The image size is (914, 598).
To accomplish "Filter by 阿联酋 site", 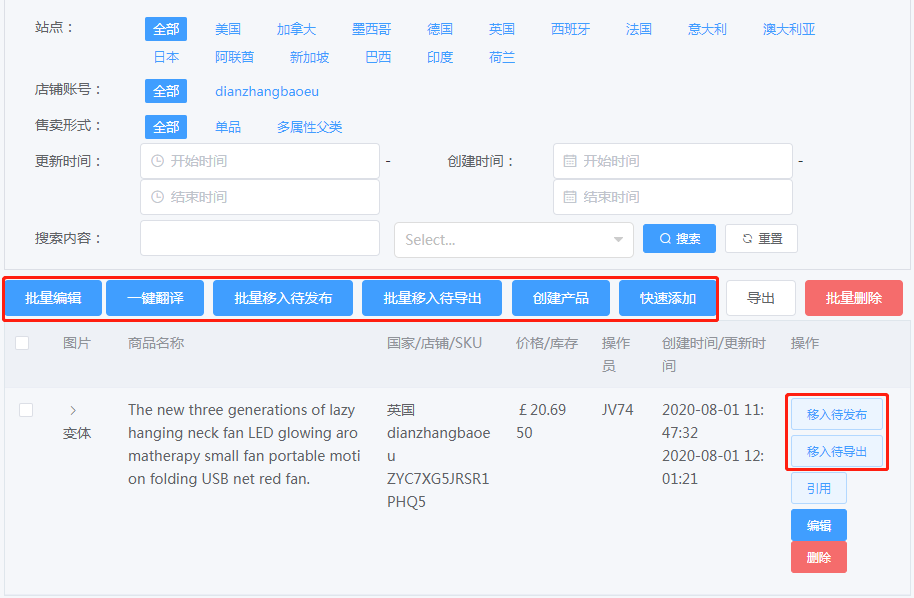I will click(234, 57).
